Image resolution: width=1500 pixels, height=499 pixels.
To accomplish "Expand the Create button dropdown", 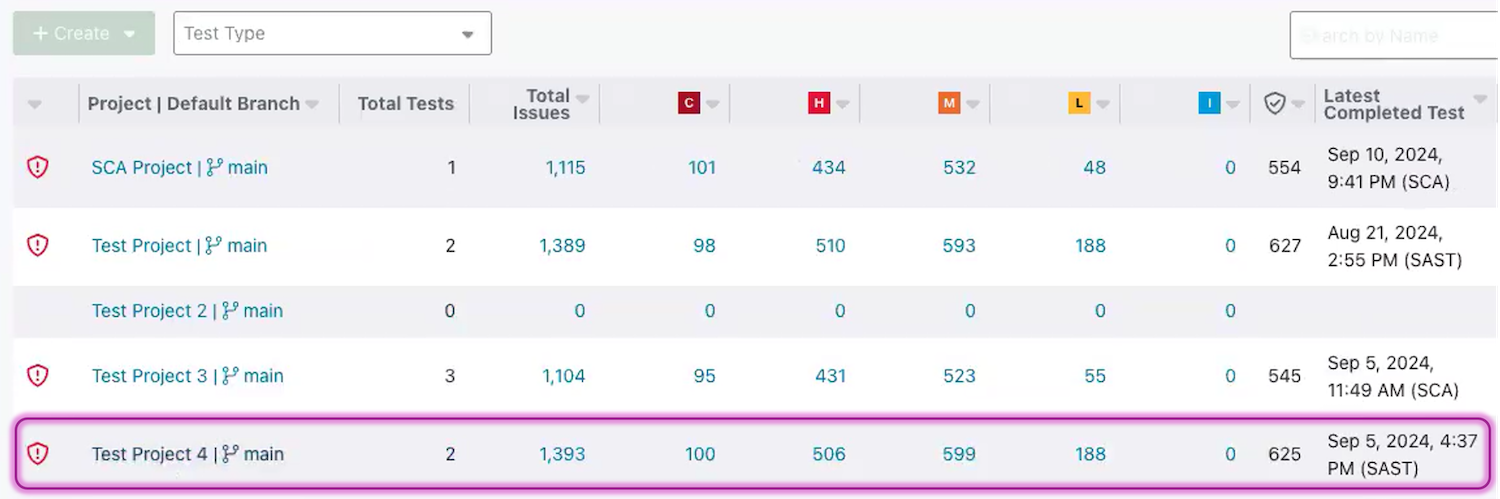I will 129,33.
